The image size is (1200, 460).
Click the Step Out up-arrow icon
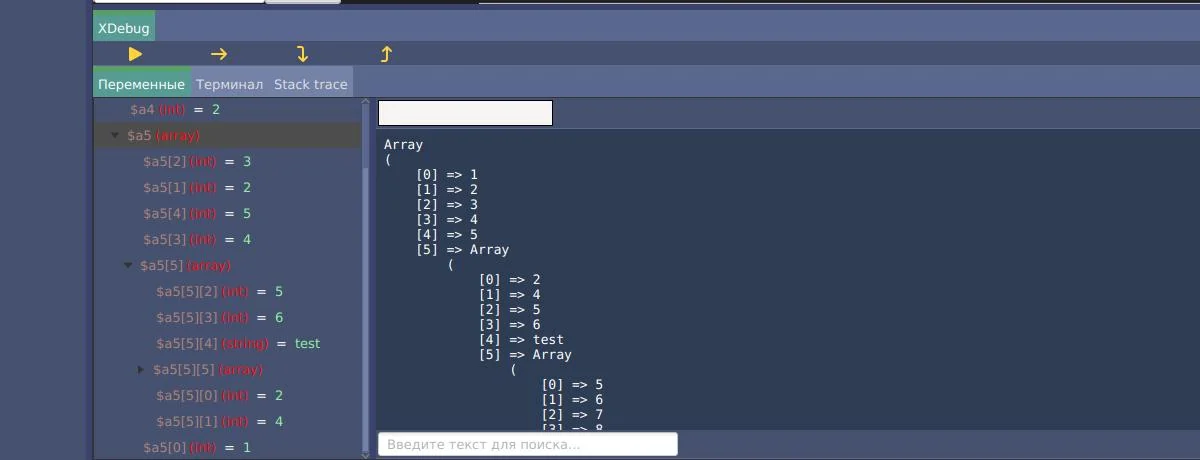(386, 54)
